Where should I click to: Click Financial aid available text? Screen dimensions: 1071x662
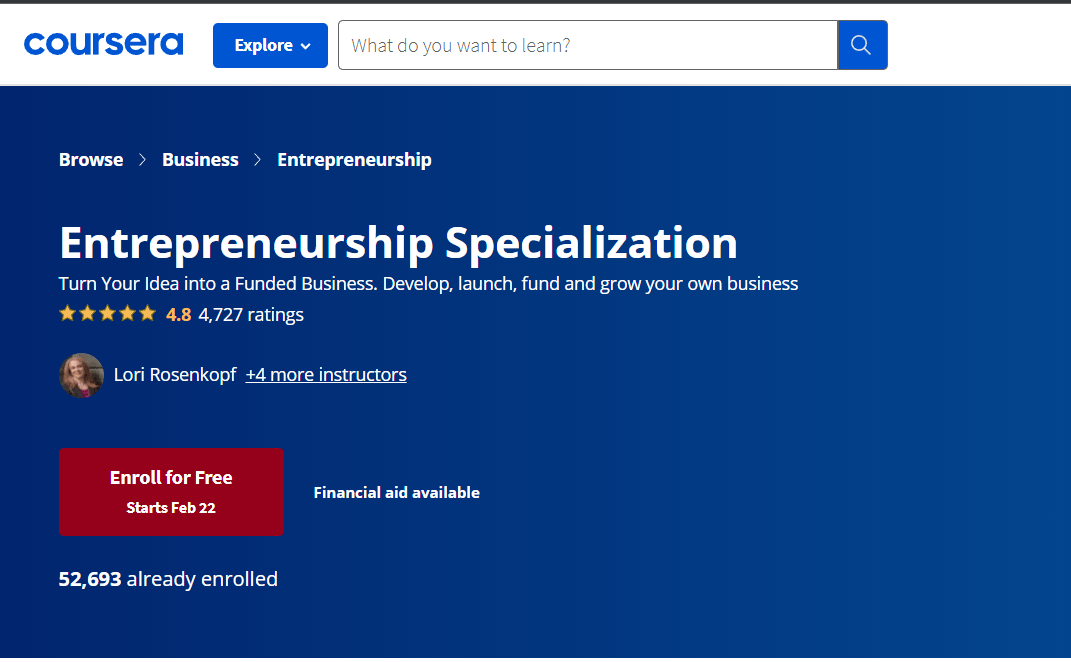point(396,492)
